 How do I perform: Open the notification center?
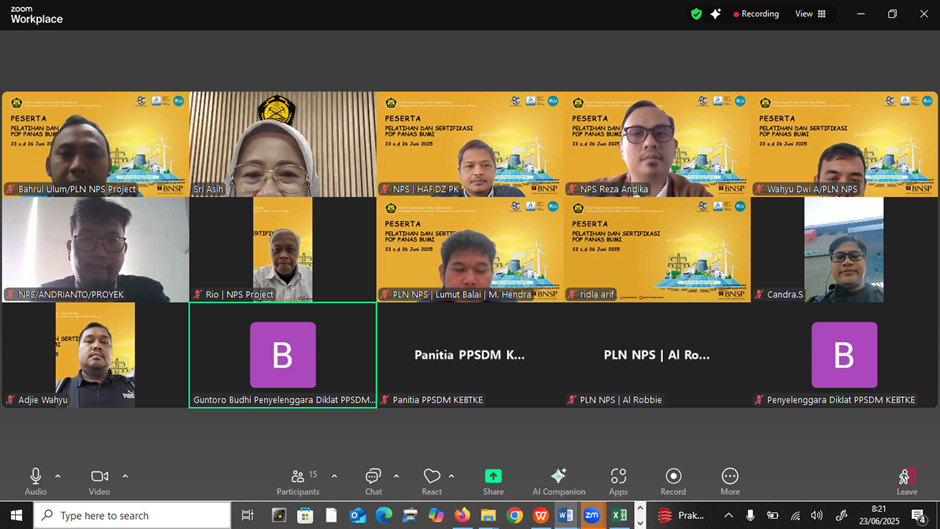pos(918,515)
